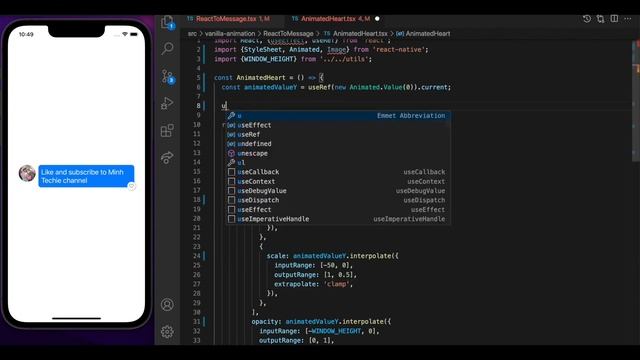This screenshot has width=640, height=360.
Task: Choose the 'ul' Emmet suggestion
Action: click(338, 163)
